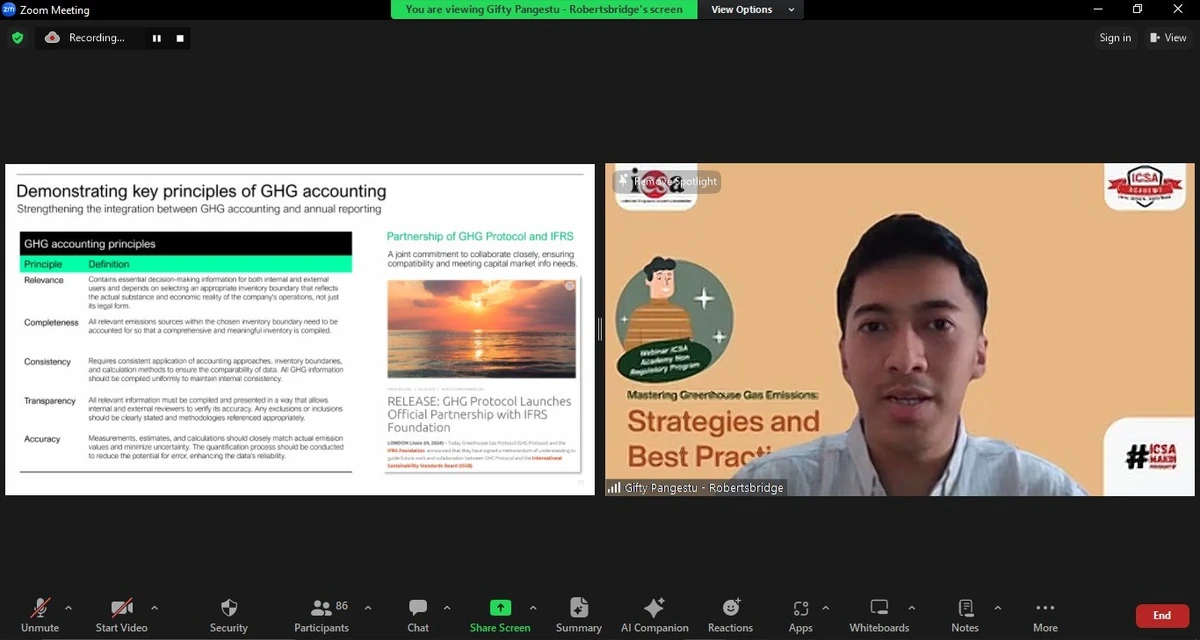Image resolution: width=1200 pixels, height=640 pixels.
Task: Open the More options menu
Action: [x=1044, y=614]
